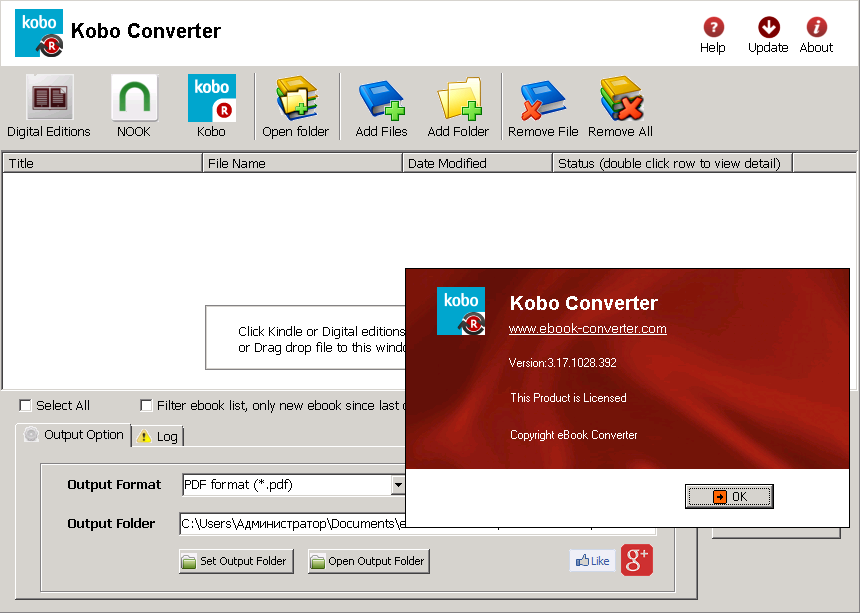
Task: Click the drag drop hint box
Action: tap(305, 338)
